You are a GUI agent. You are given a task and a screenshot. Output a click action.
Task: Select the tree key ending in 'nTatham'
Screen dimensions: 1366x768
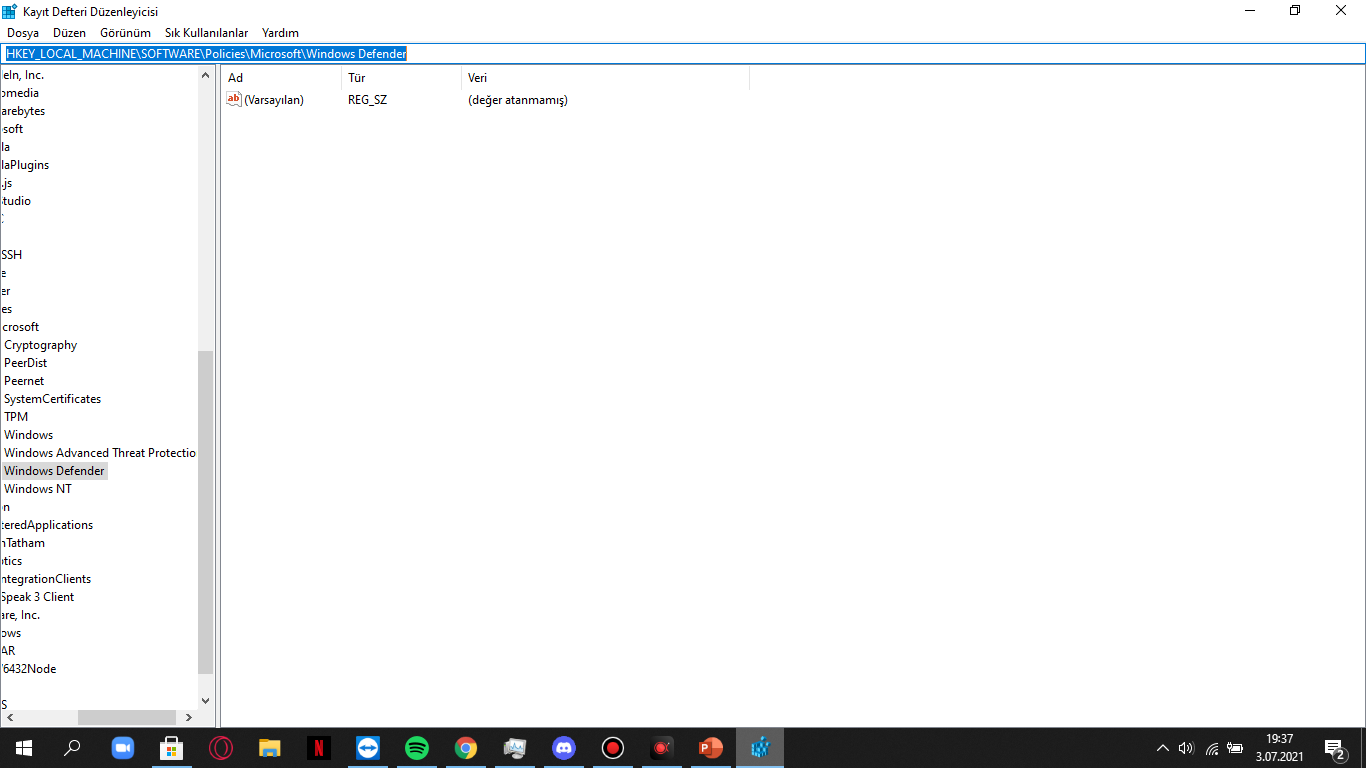23,543
